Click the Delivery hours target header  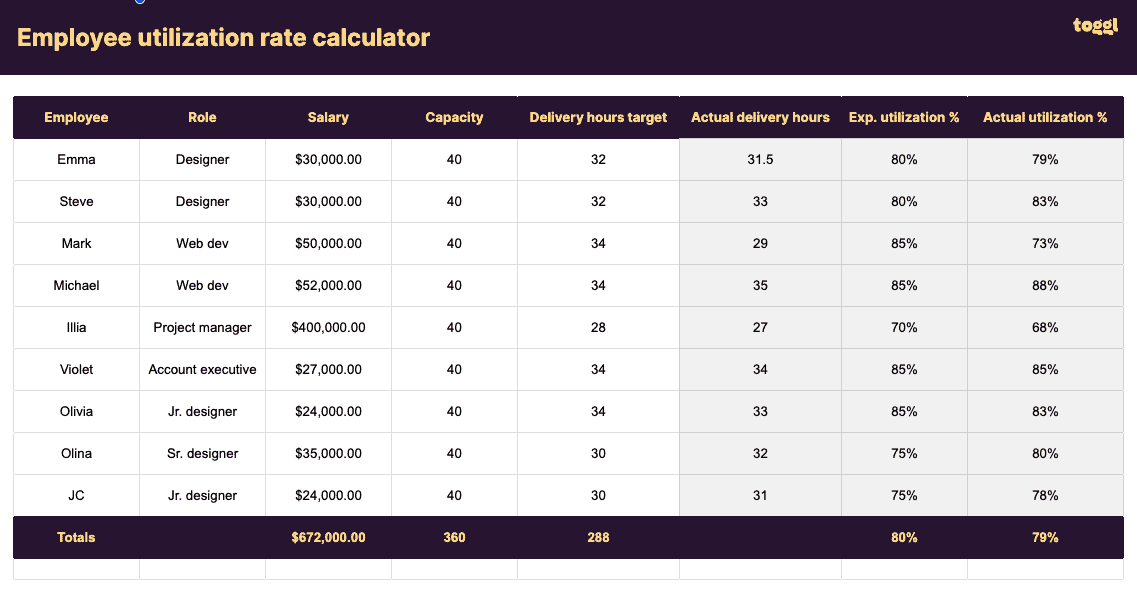point(598,117)
